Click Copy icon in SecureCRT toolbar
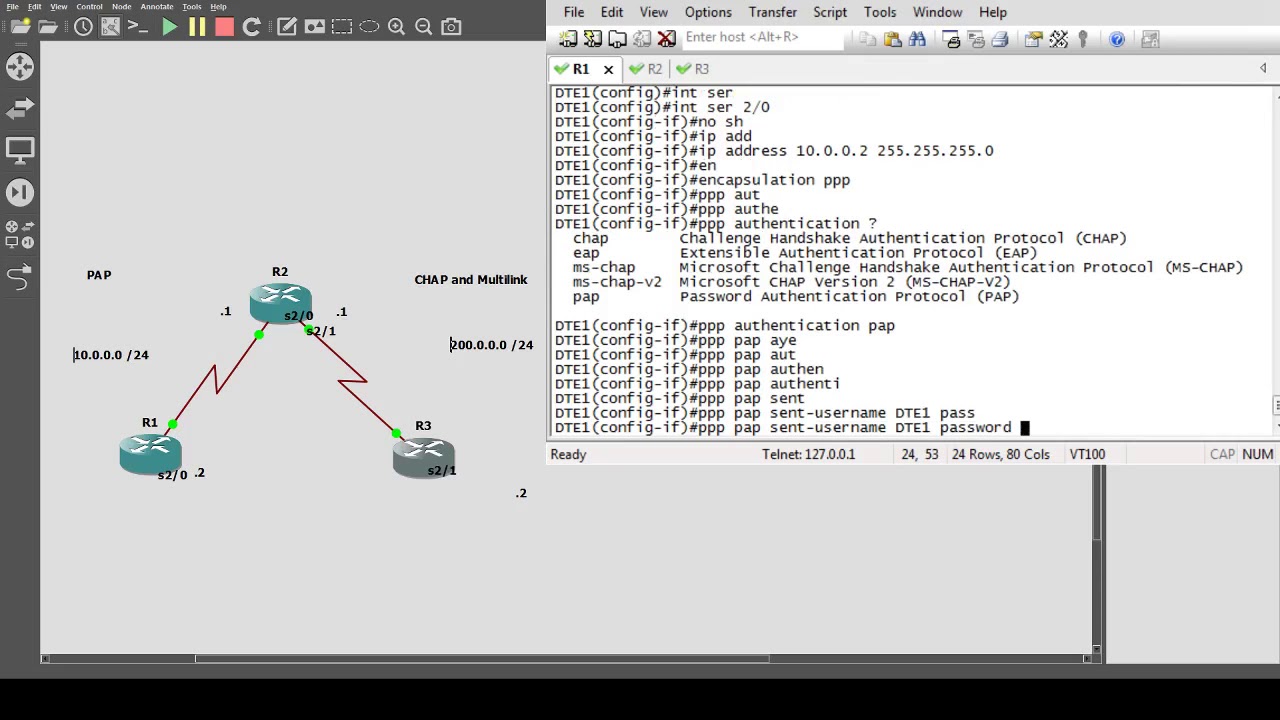 (868, 39)
